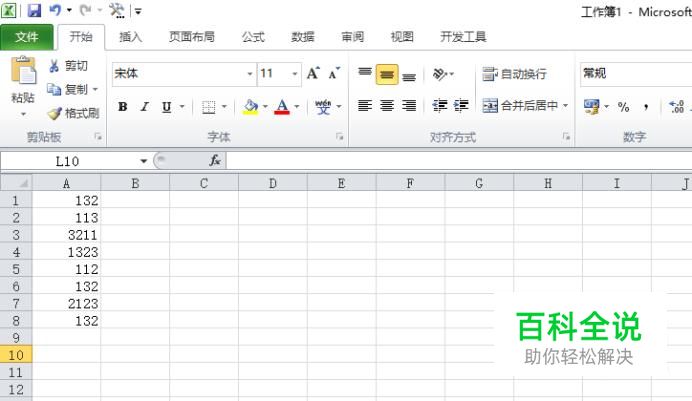
Task: Open the 剪贴板 clipboard pane launcher
Action: click(98, 137)
